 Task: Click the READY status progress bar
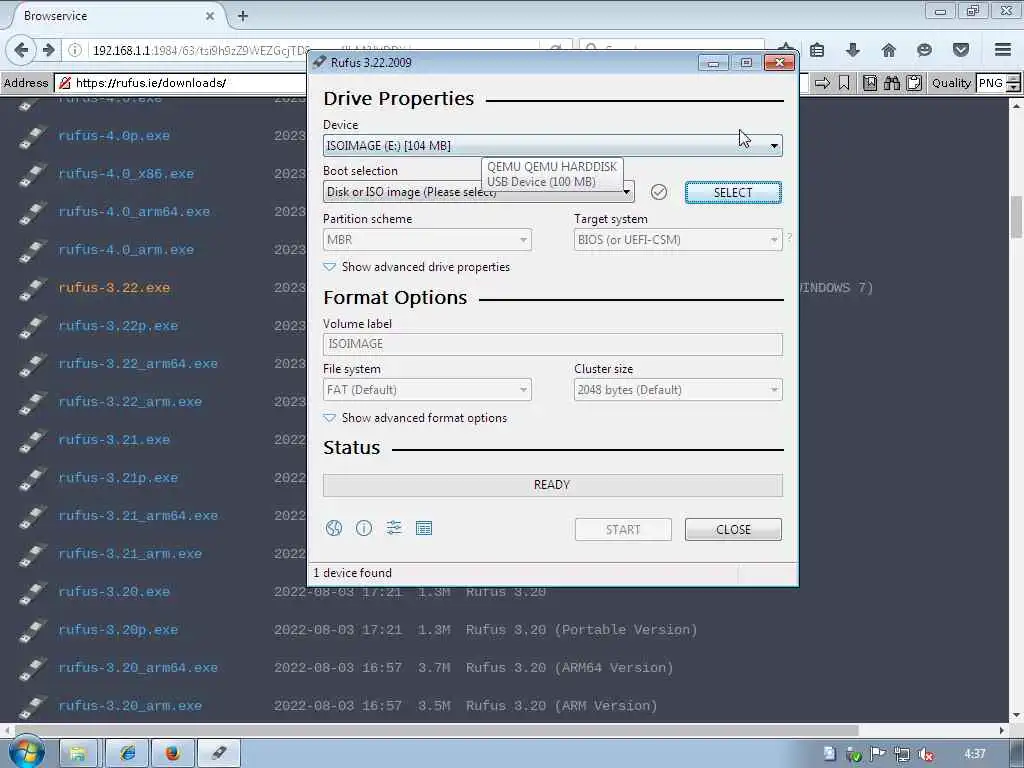coord(552,485)
